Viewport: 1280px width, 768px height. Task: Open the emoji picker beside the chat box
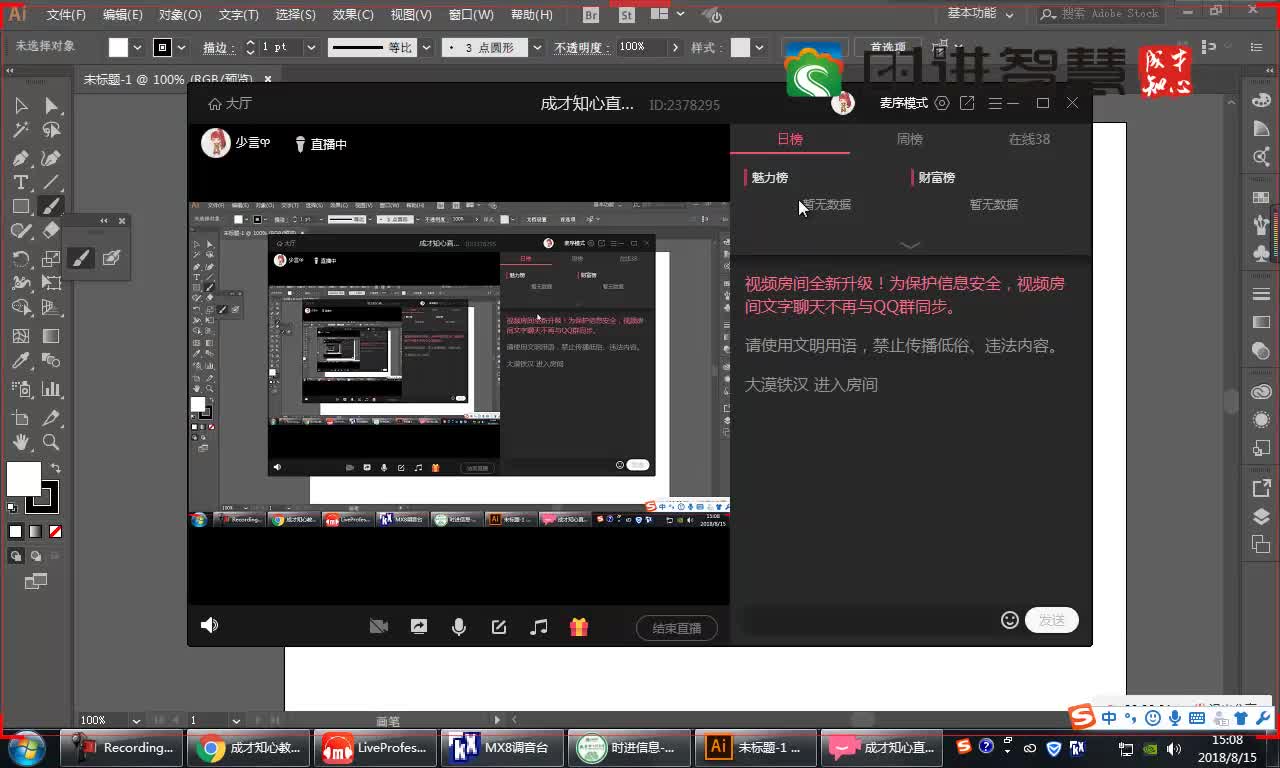tap(1010, 620)
